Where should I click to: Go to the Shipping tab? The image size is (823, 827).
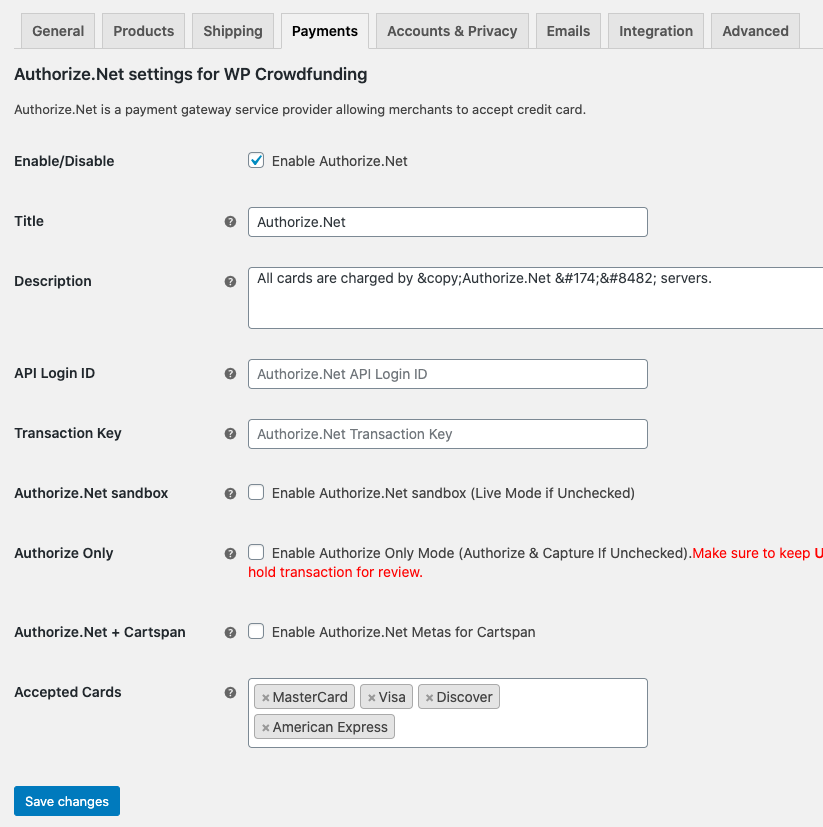point(233,31)
